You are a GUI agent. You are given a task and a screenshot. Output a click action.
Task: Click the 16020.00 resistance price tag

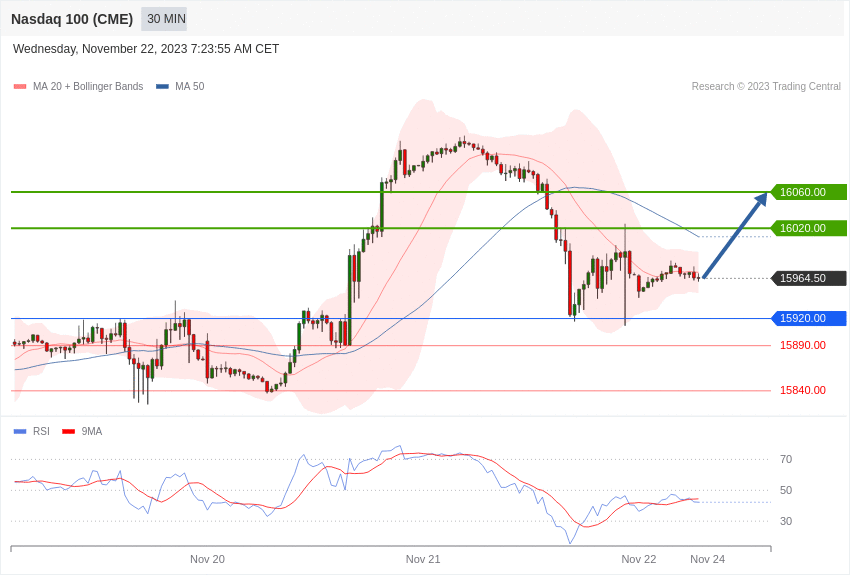click(x=808, y=228)
